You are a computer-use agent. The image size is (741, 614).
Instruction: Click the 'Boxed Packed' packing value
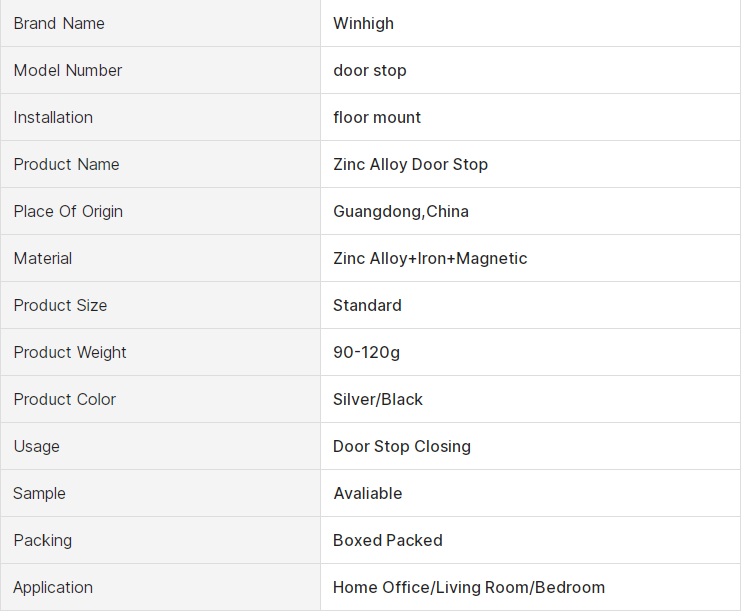388,540
